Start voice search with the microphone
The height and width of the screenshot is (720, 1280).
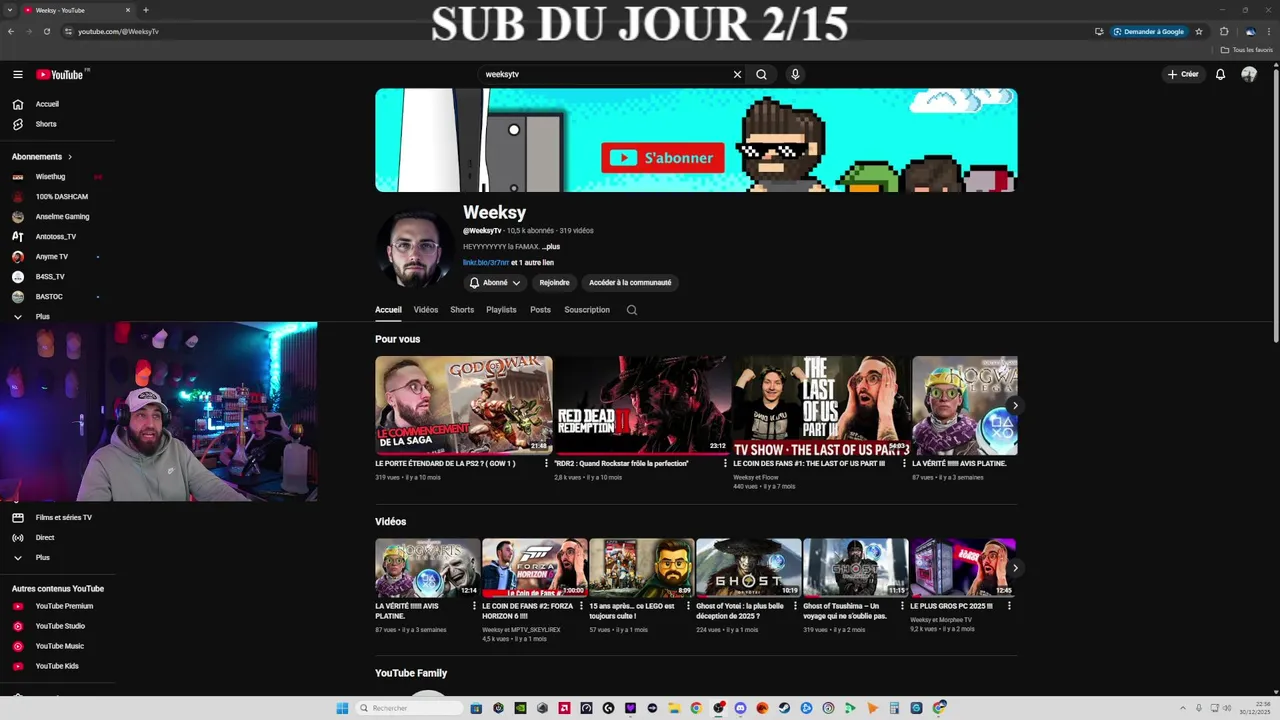pyautogui.click(x=795, y=74)
